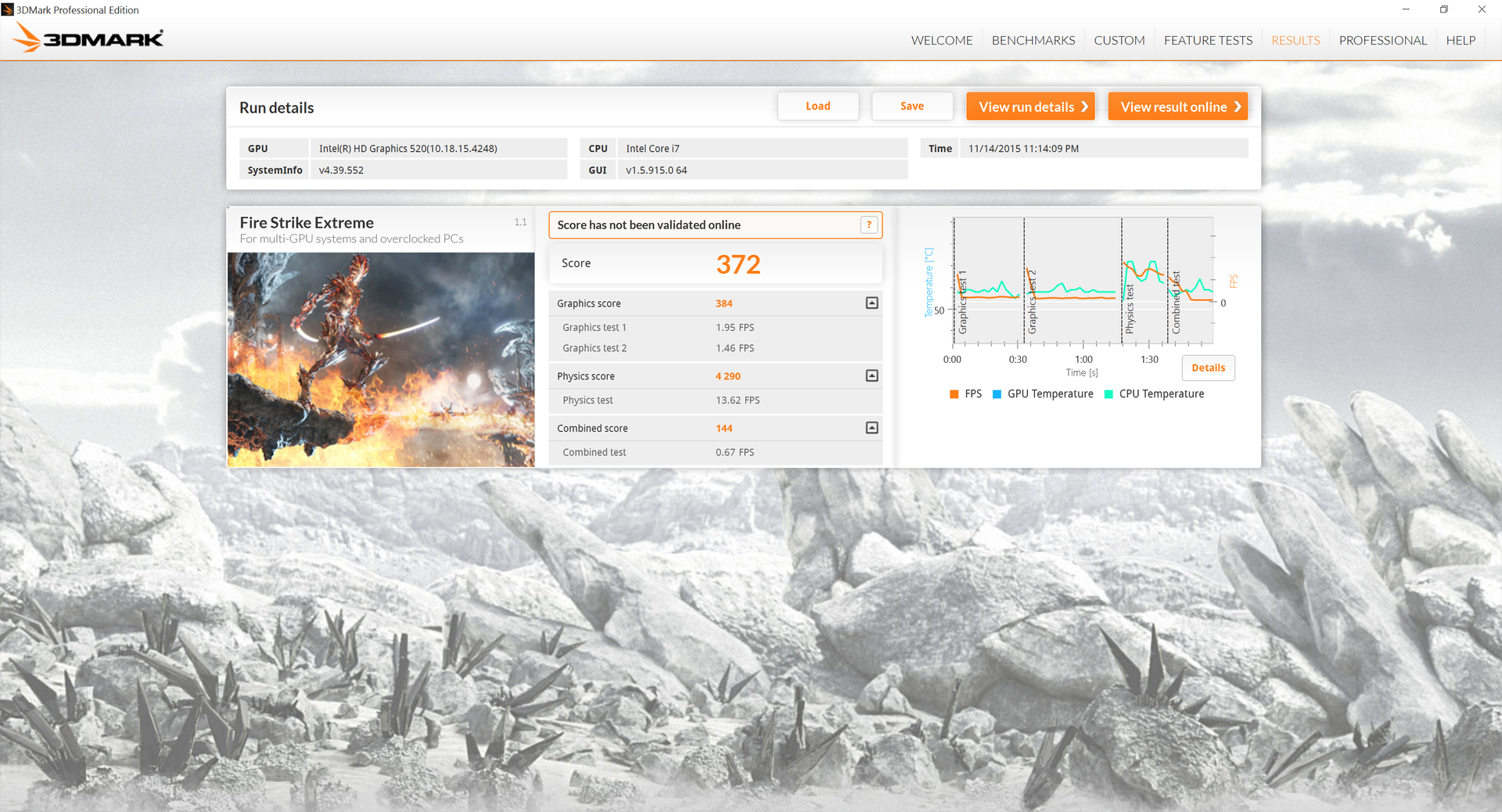Open graph Details button

(x=1208, y=368)
